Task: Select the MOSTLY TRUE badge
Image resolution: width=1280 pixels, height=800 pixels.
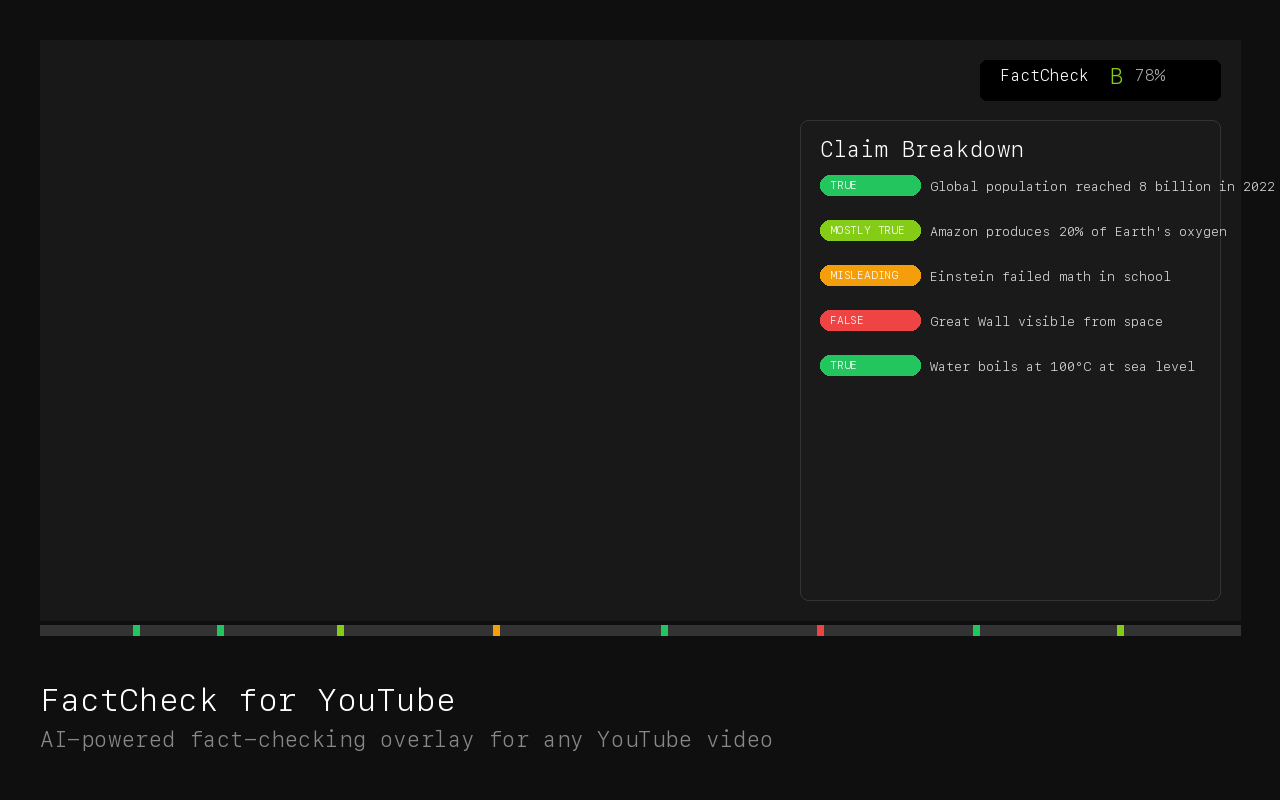Action: tap(870, 230)
